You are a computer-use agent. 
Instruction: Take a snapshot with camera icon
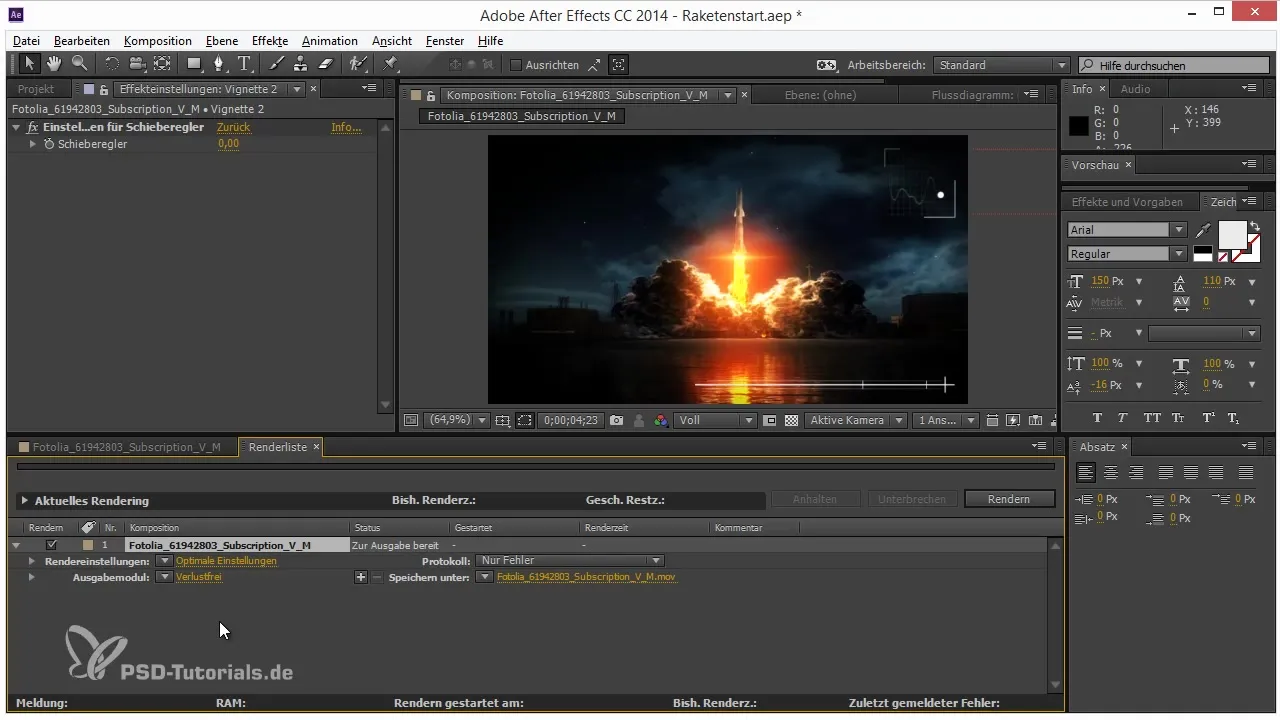(x=617, y=421)
